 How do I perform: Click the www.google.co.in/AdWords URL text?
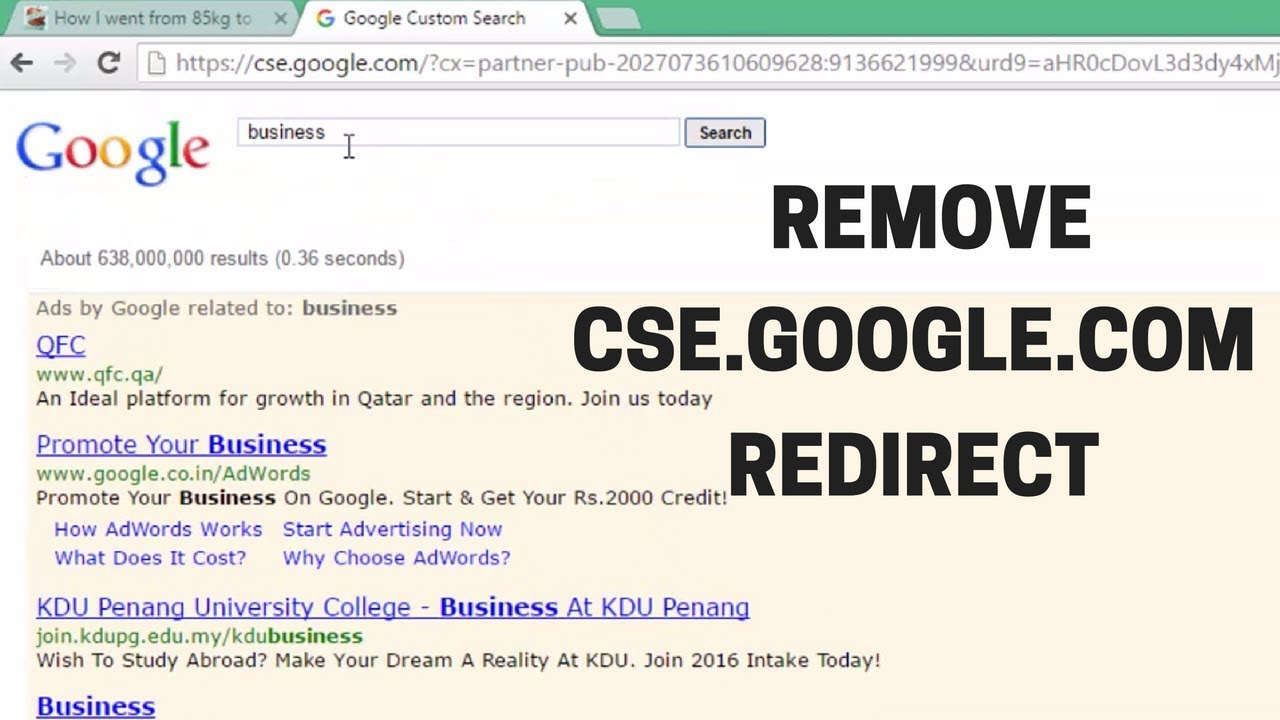[x=173, y=473]
